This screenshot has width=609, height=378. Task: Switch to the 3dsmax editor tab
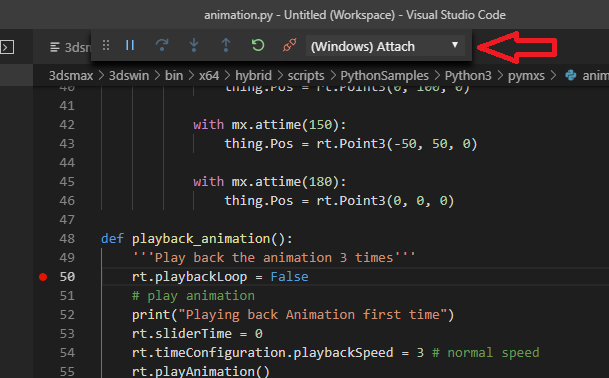tap(71, 47)
